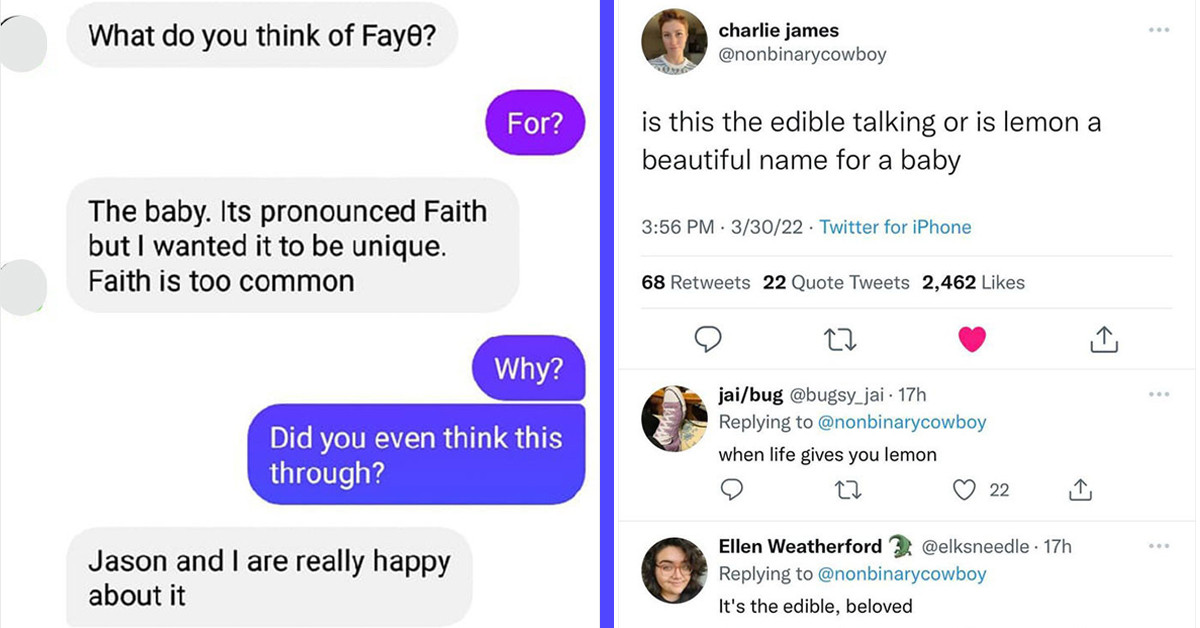Select the purple 'Did you even think this through?' message
This screenshot has width=1200, height=628.
pyautogui.click(x=416, y=455)
